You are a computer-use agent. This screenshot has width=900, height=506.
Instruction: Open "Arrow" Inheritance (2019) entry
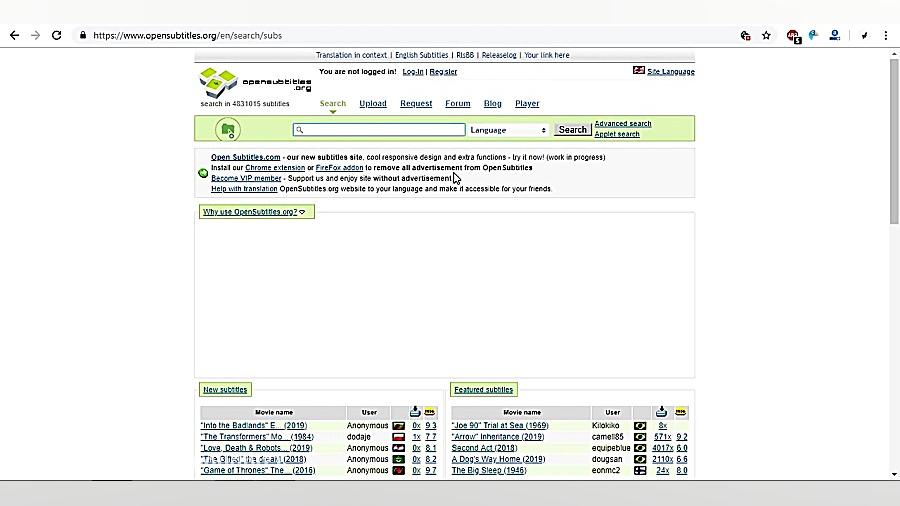tap(498, 437)
